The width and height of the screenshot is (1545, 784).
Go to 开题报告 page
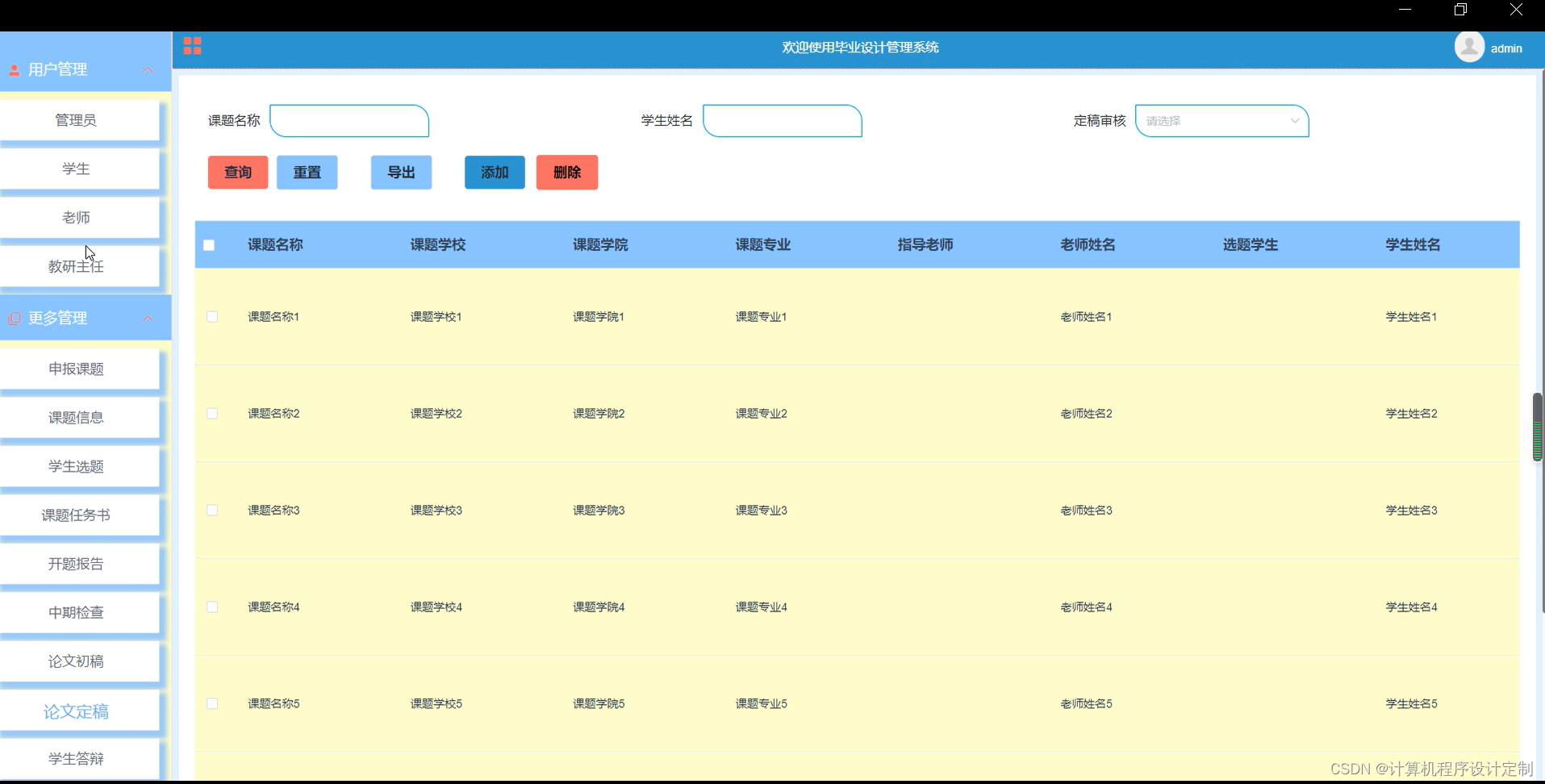coord(79,564)
